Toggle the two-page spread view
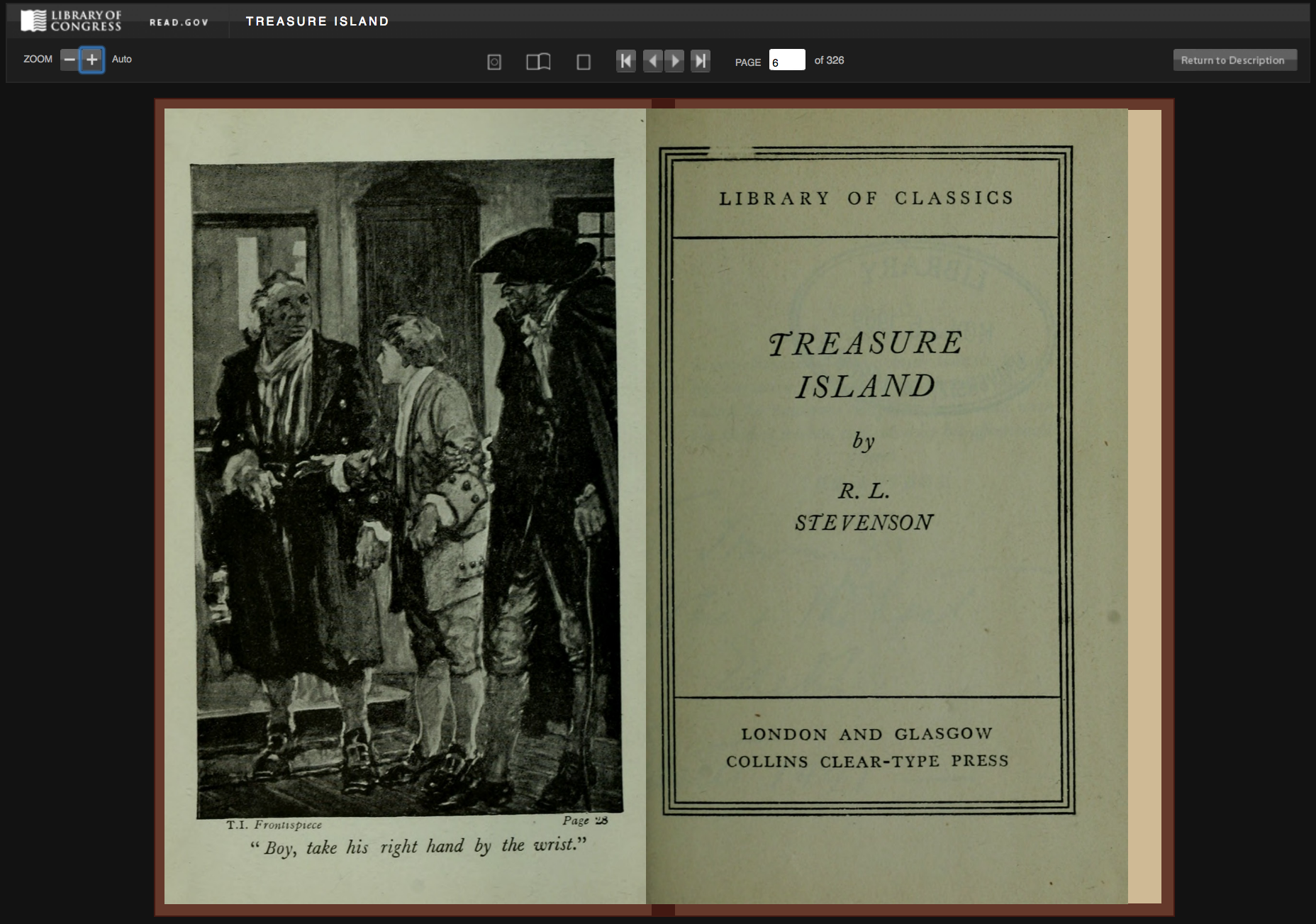1316x924 pixels. coord(538,62)
